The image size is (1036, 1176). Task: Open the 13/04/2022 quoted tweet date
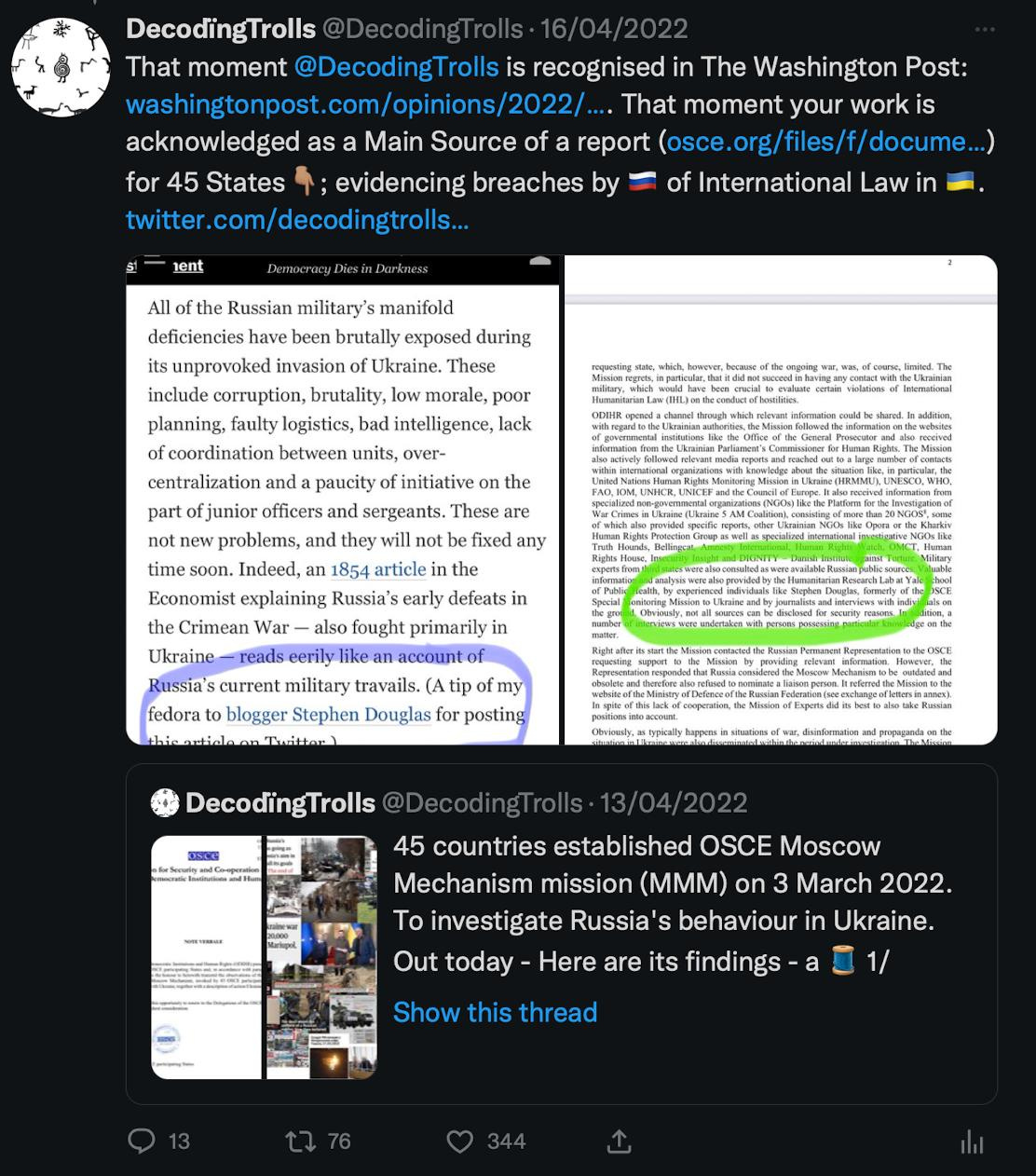(674, 802)
